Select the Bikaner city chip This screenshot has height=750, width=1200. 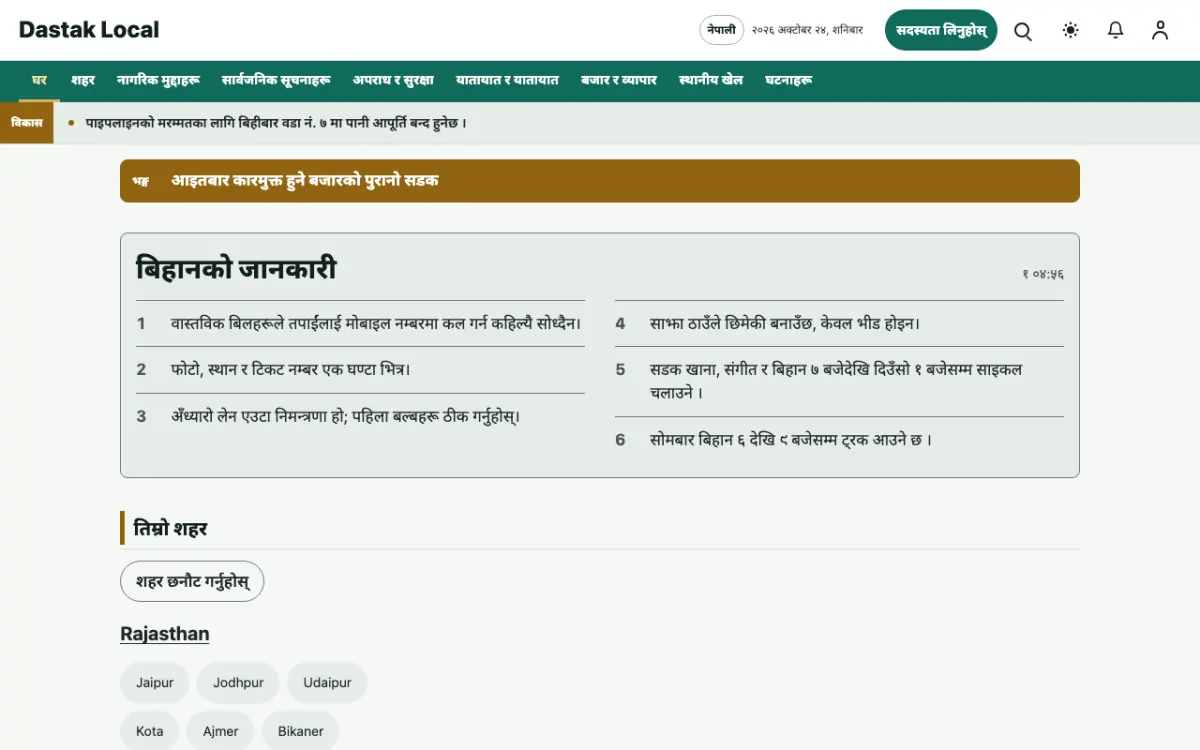point(301,731)
